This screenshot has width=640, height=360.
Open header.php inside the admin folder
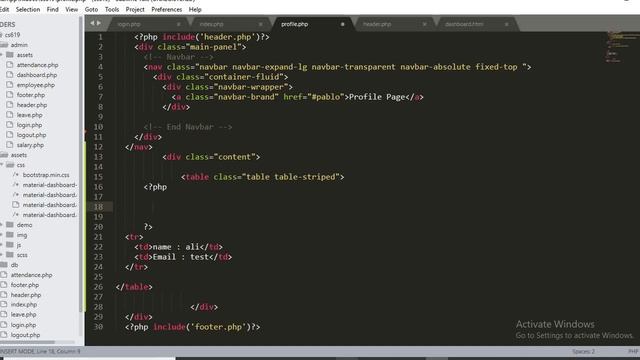click(32, 105)
